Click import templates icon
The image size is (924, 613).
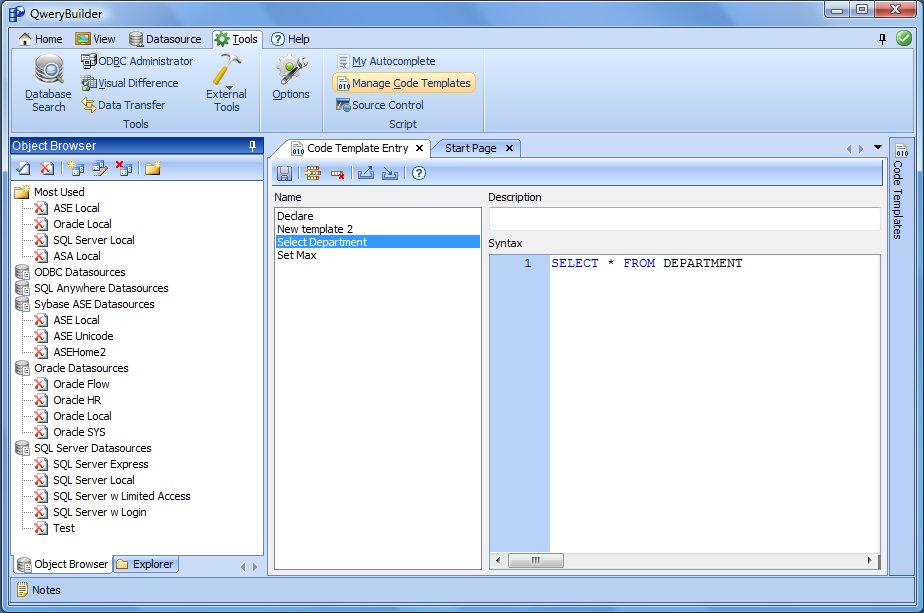click(x=390, y=173)
